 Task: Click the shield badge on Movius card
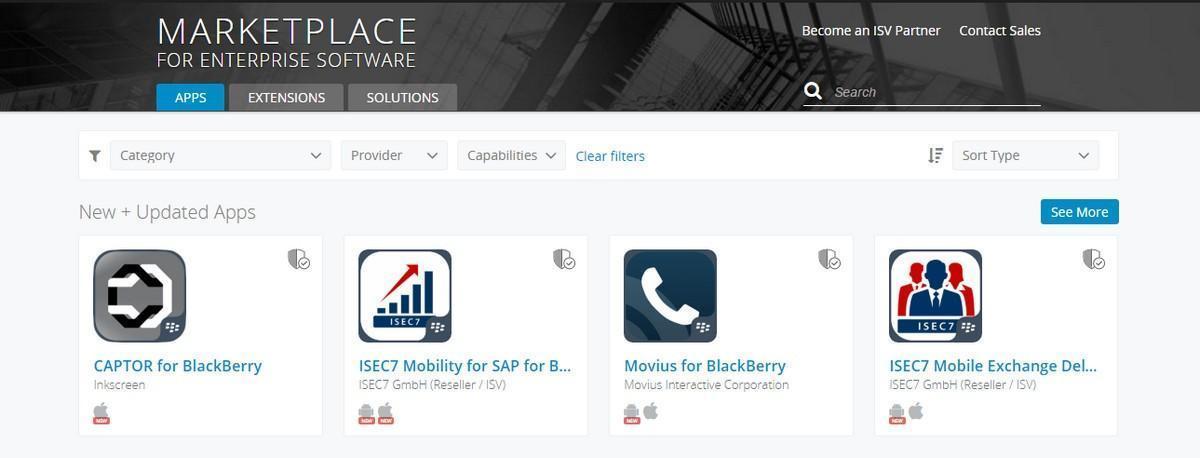pyautogui.click(x=829, y=260)
